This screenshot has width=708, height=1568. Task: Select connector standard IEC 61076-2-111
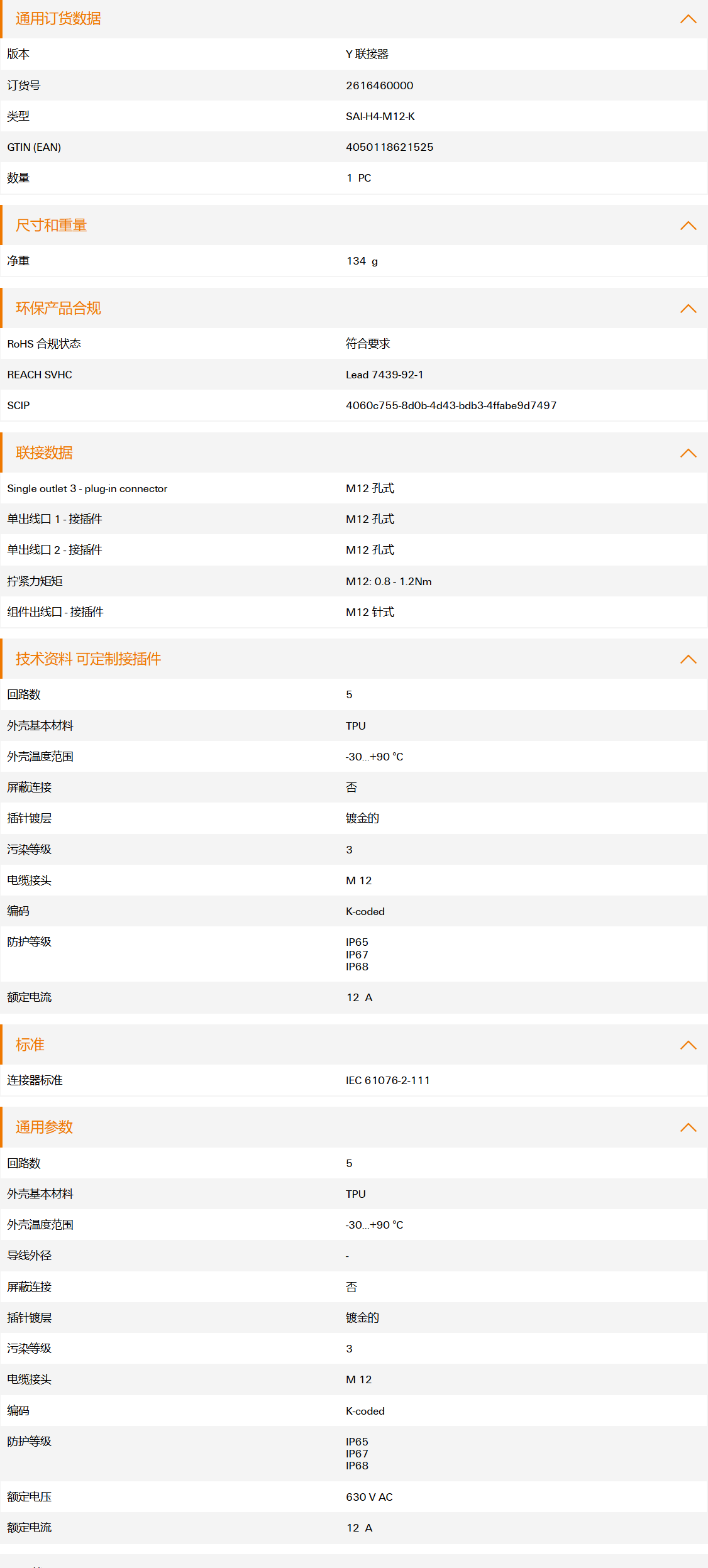point(388,1080)
